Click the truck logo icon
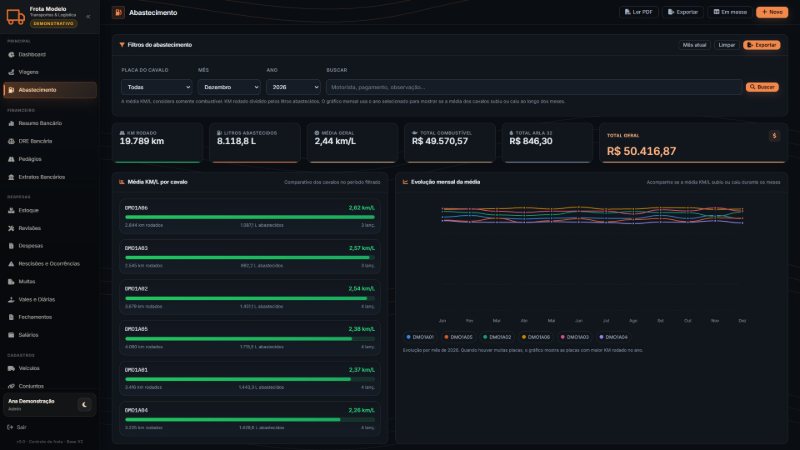Viewport: 800px width, 450px height. (x=15, y=16)
